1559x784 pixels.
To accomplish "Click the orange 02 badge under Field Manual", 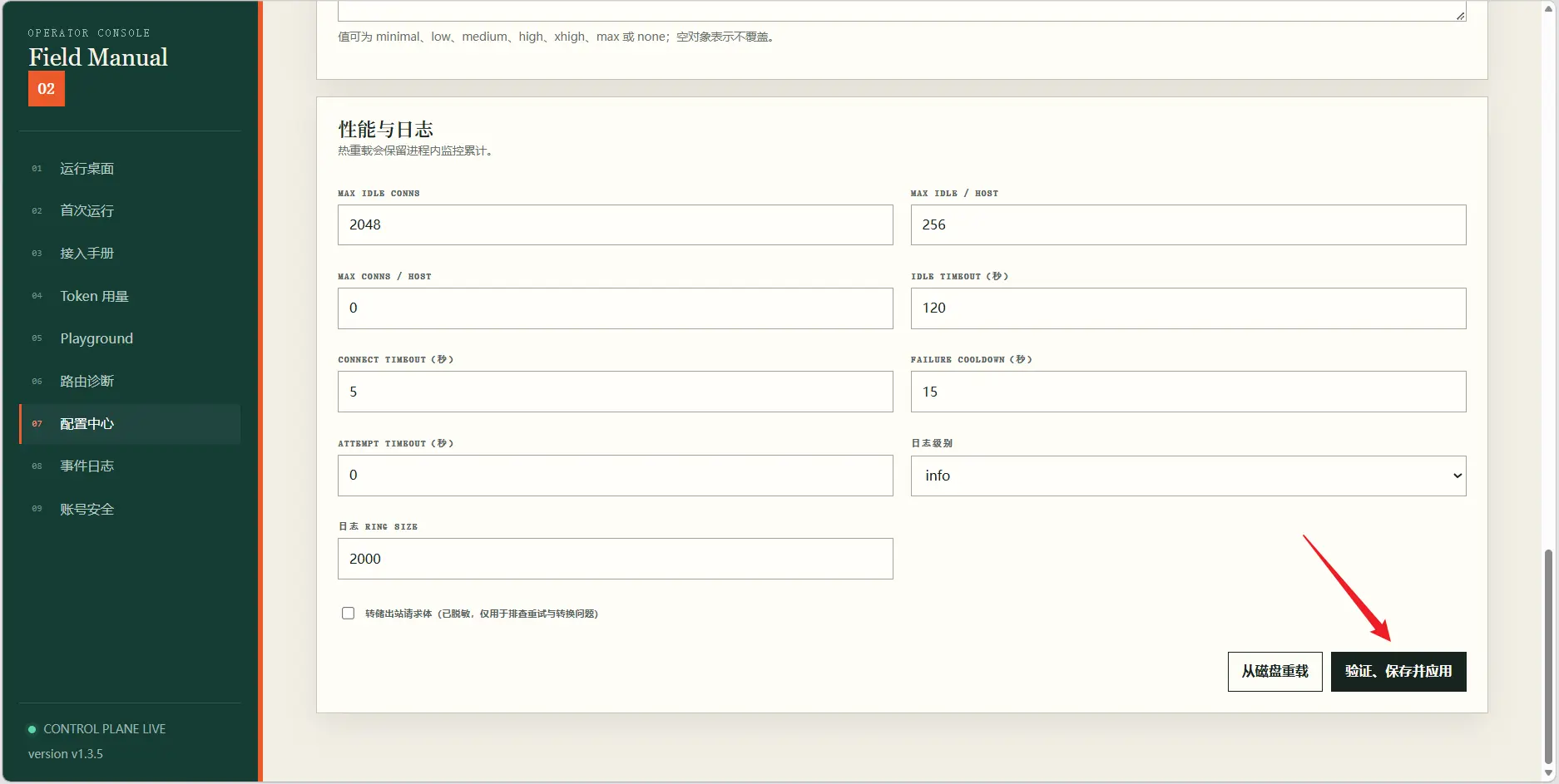I will [47, 89].
